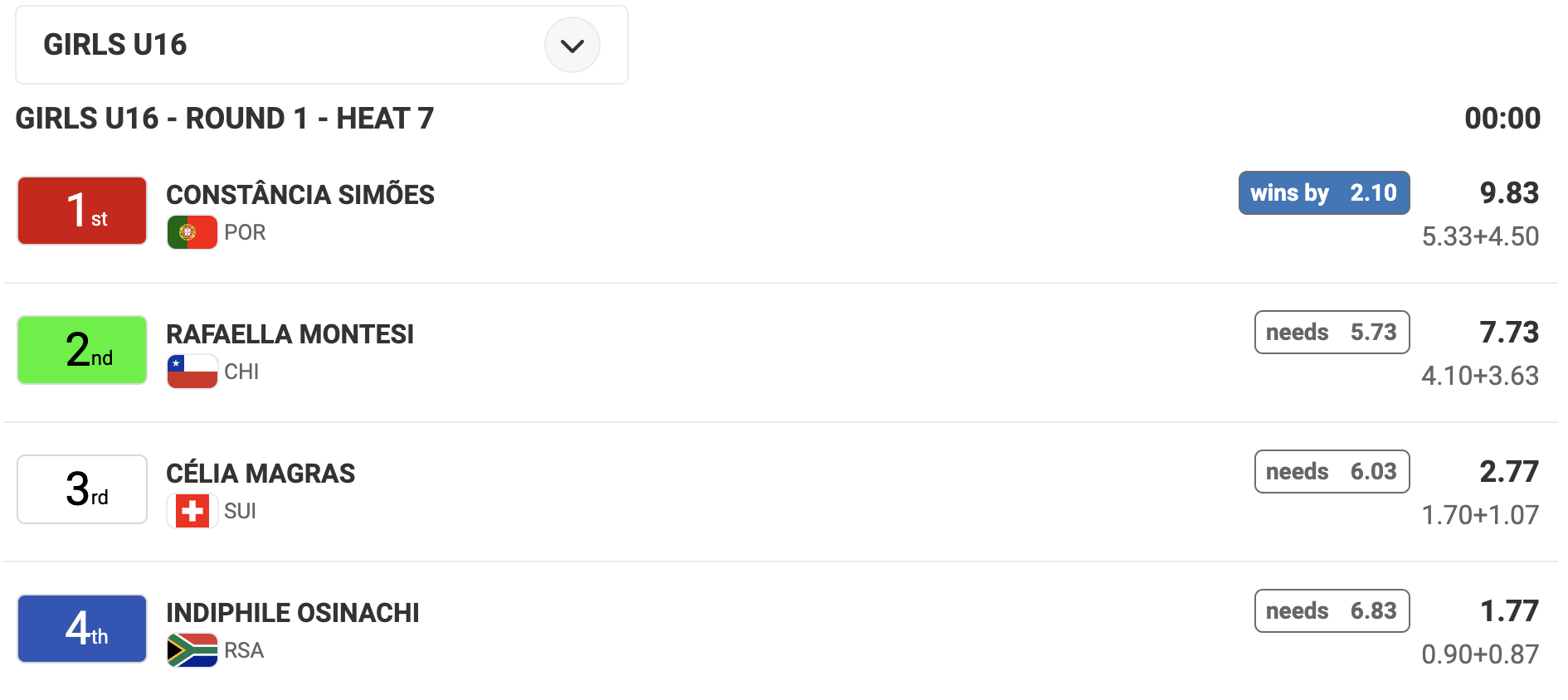Click the 00:00 heat timer
Image resolution: width=1568 pixels, height=700 pixels.
[1502, 119]
